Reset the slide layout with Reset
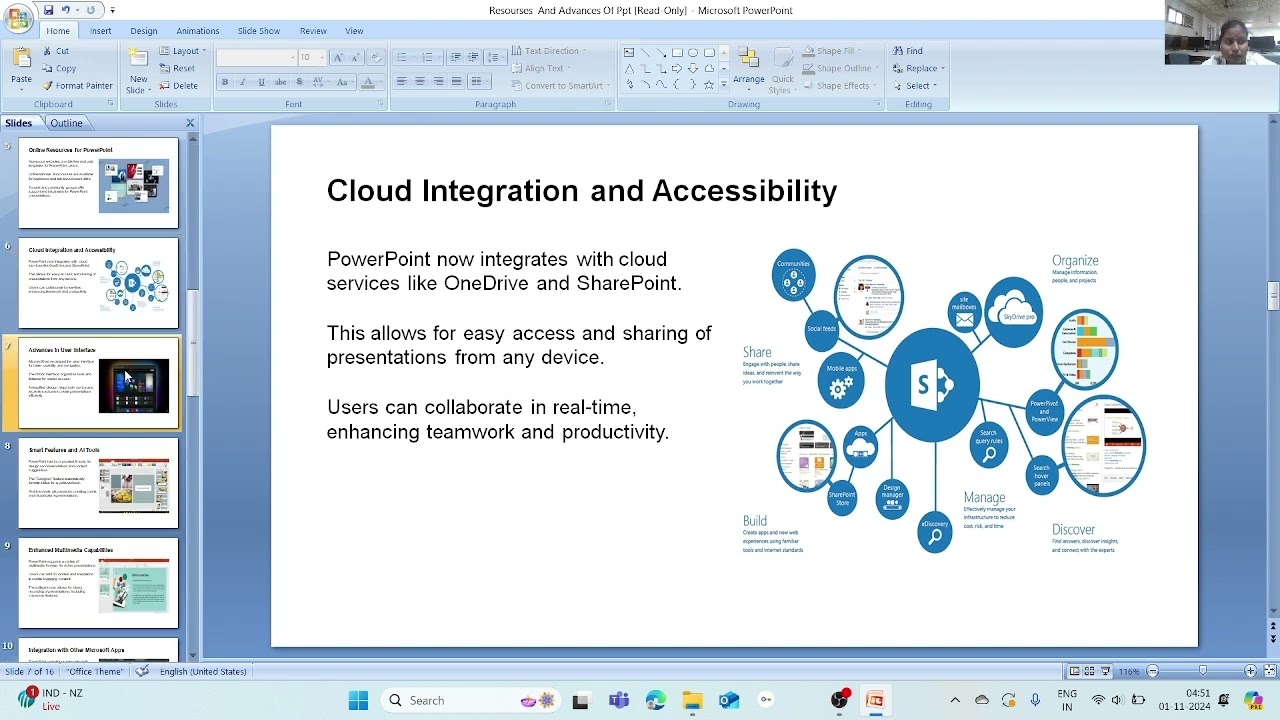Screen dimensions: 1280x720 (x=177, y=68)
